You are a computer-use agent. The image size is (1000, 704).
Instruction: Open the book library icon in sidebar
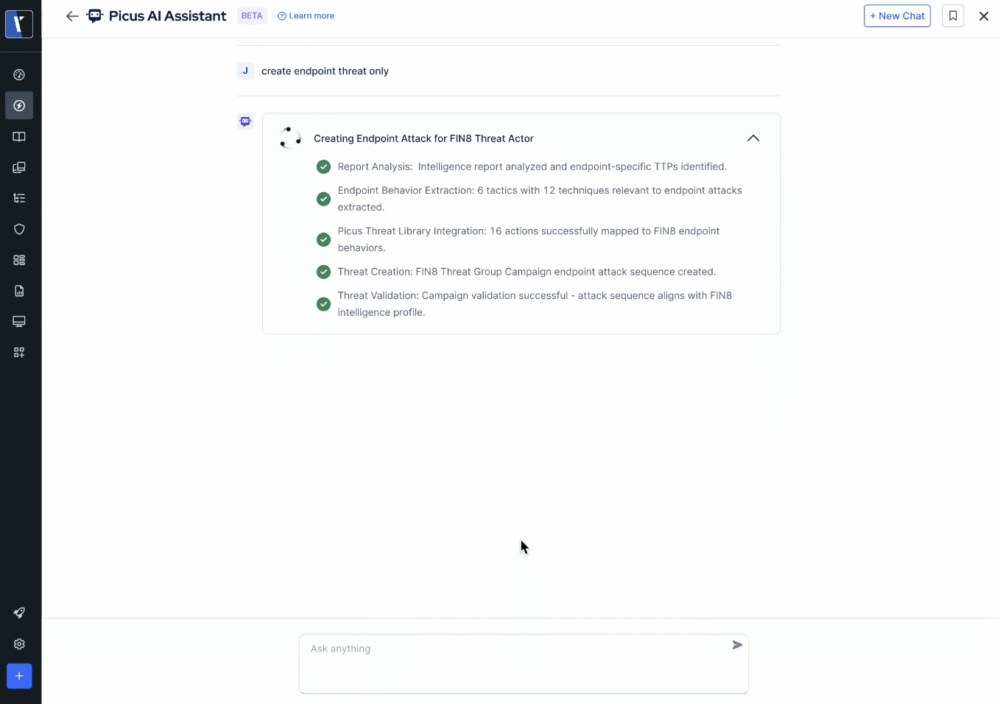pos(19,137)
